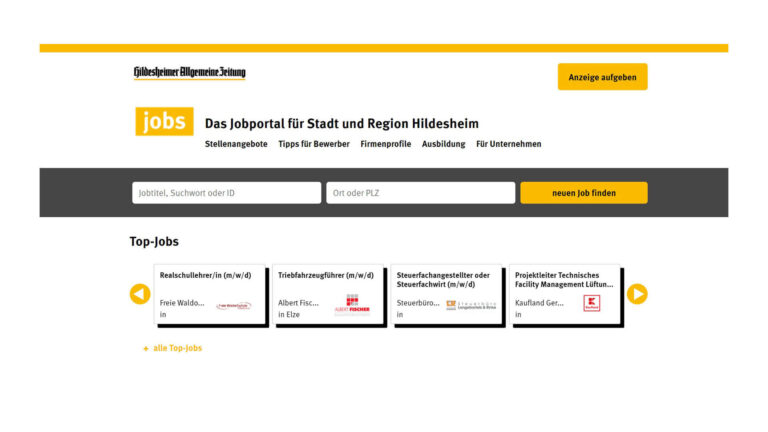The width and height of the screenshot is (768, 432).
Task: Click the Top-Jobs heading
Action: 154,242
